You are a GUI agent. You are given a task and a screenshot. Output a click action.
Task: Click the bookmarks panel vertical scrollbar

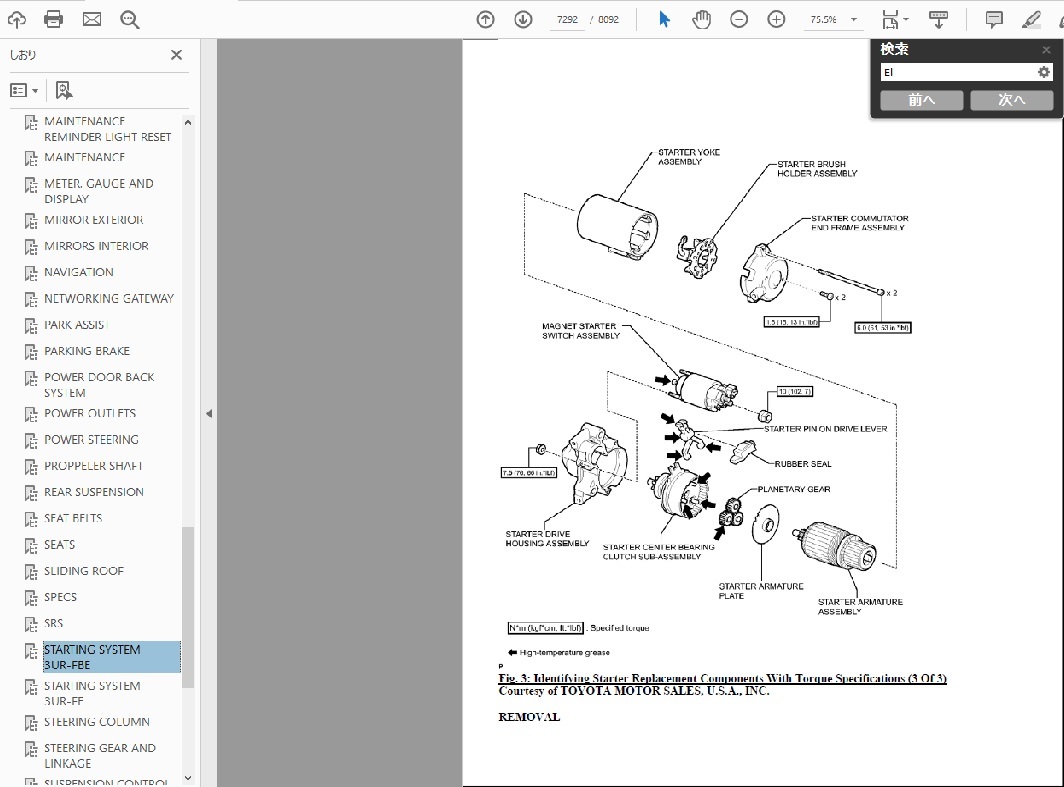pos(188,600)
